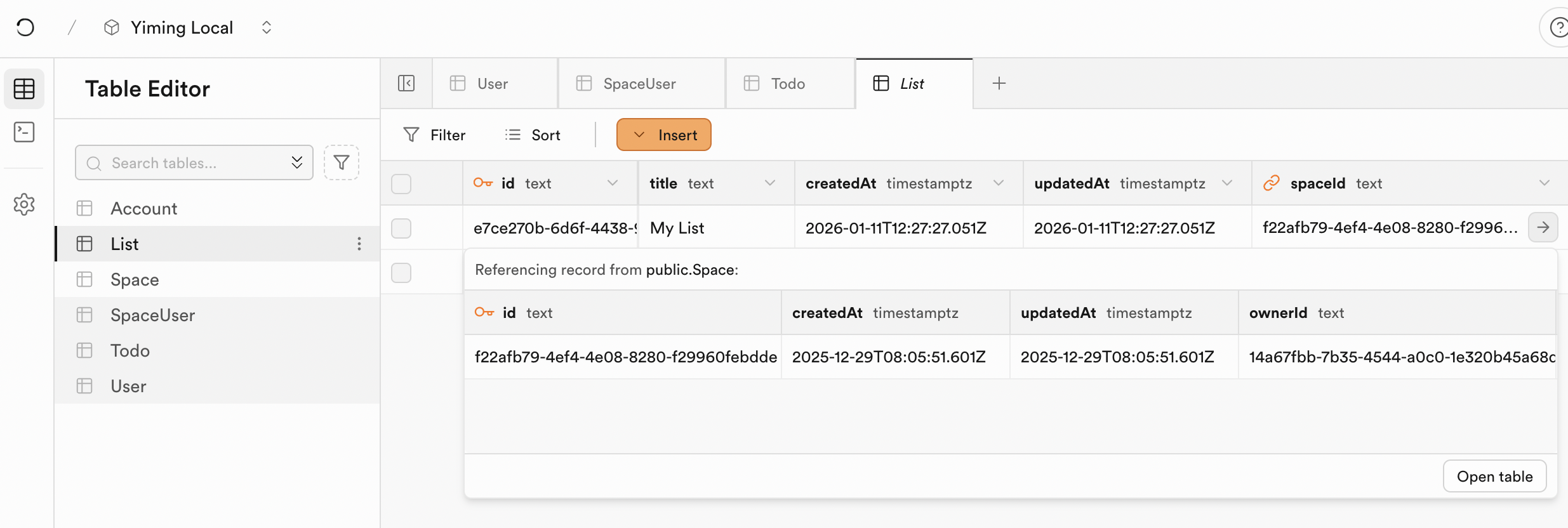Viewport: 1568px width, 528px height.
Task: Click the loading logo icon at top left
Action: 25,27
